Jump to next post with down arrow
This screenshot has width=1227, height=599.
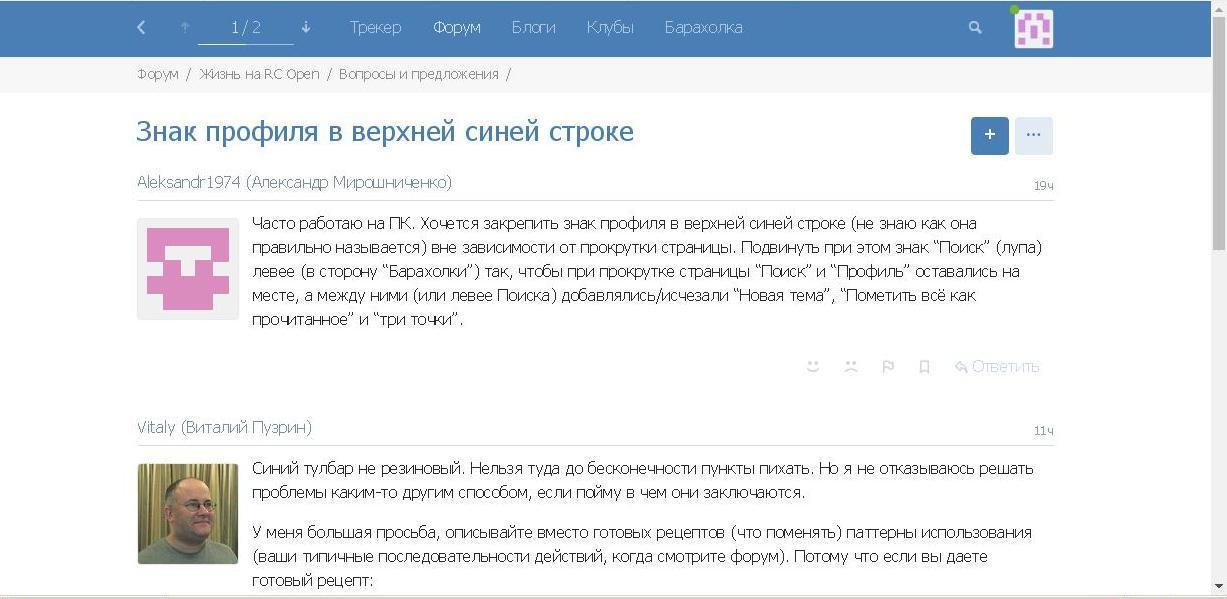click(x=306, y=28)
